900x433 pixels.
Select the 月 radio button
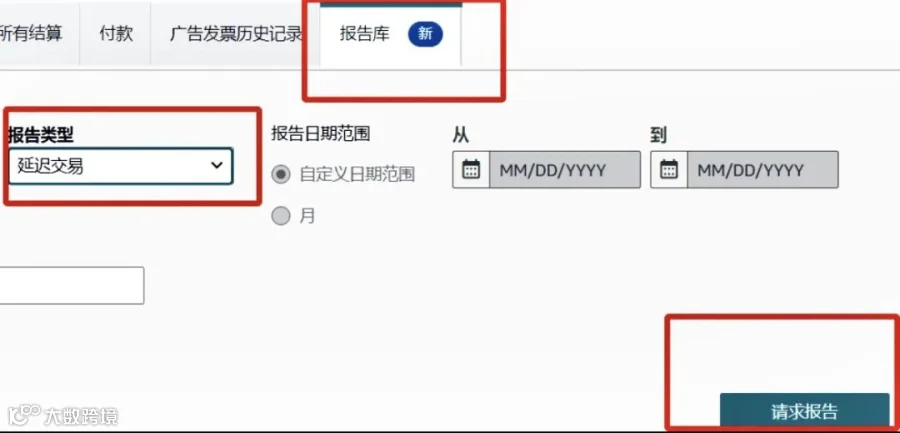click(281, 216)
